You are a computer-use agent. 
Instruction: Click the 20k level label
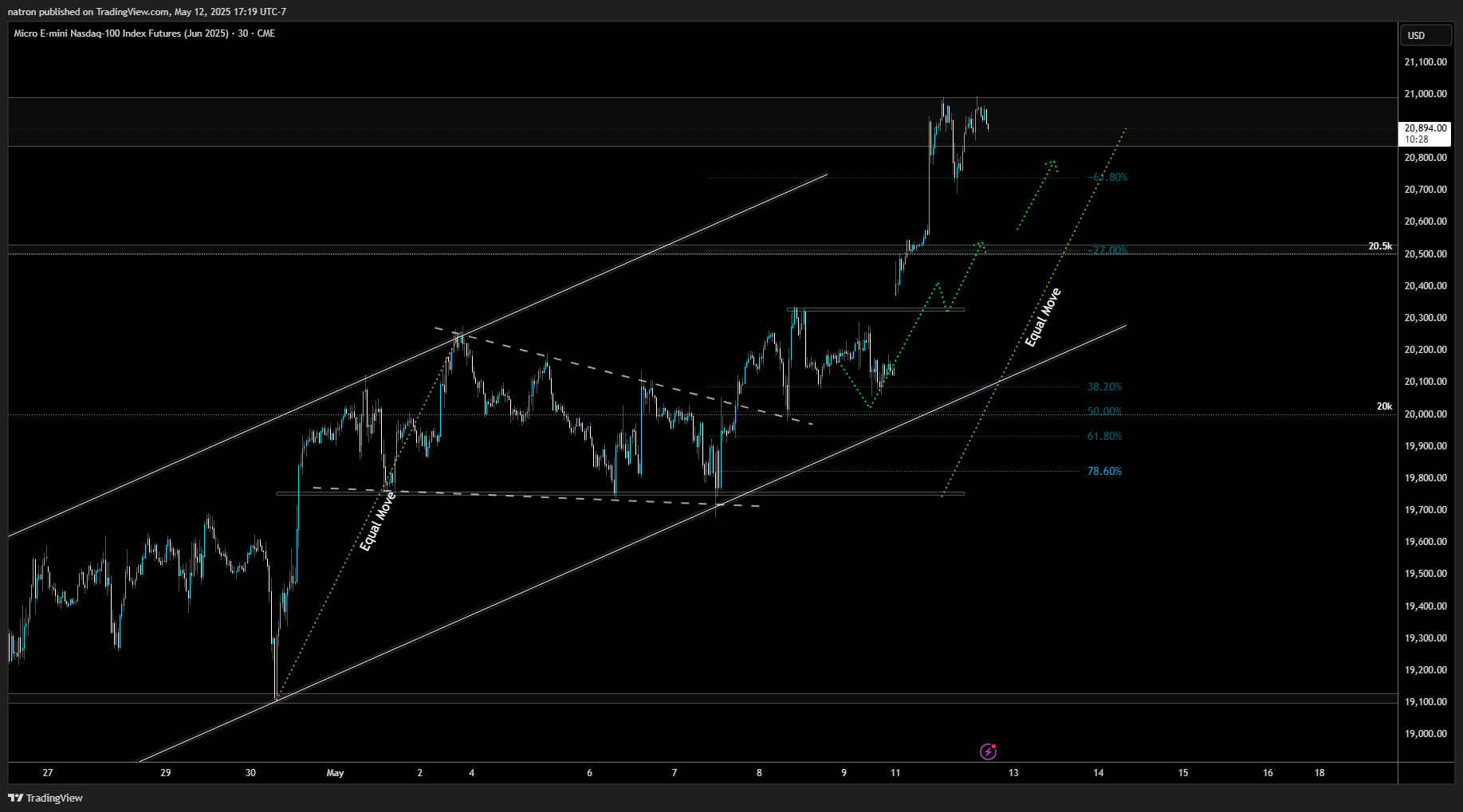(x=1384, y=406)
